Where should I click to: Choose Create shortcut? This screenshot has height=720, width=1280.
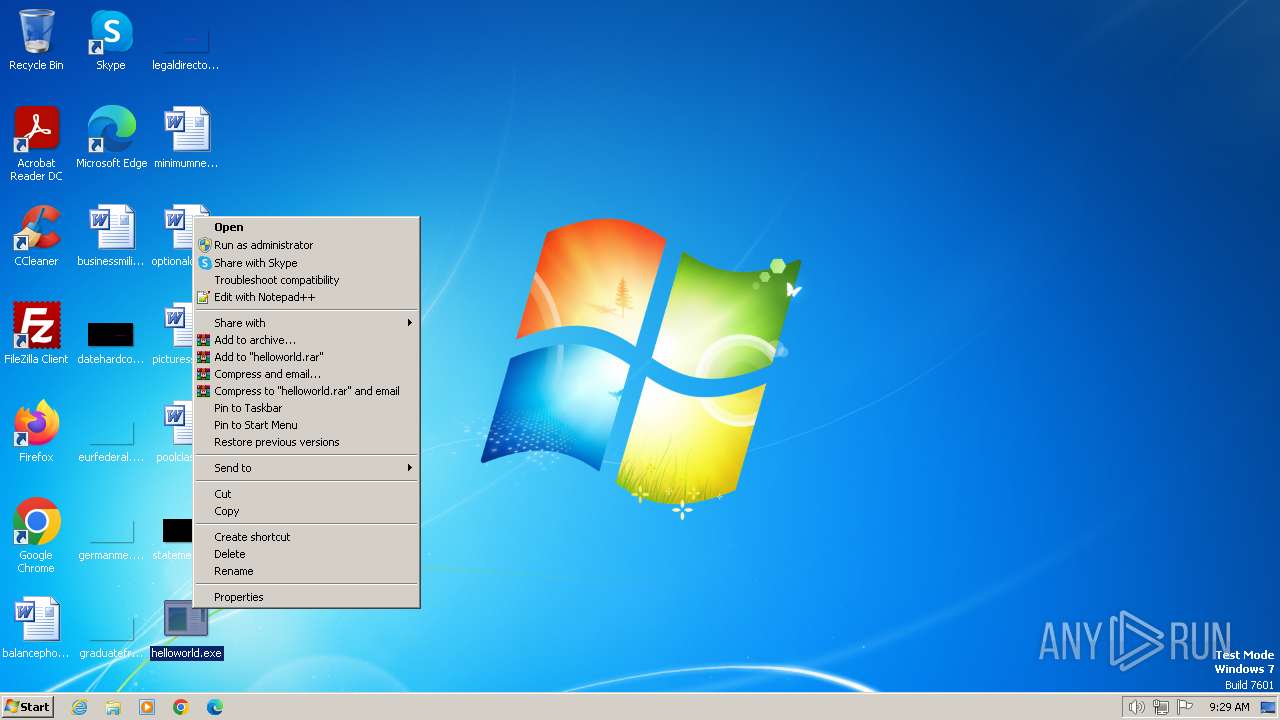pyautogui.click(x=307, y=537)
